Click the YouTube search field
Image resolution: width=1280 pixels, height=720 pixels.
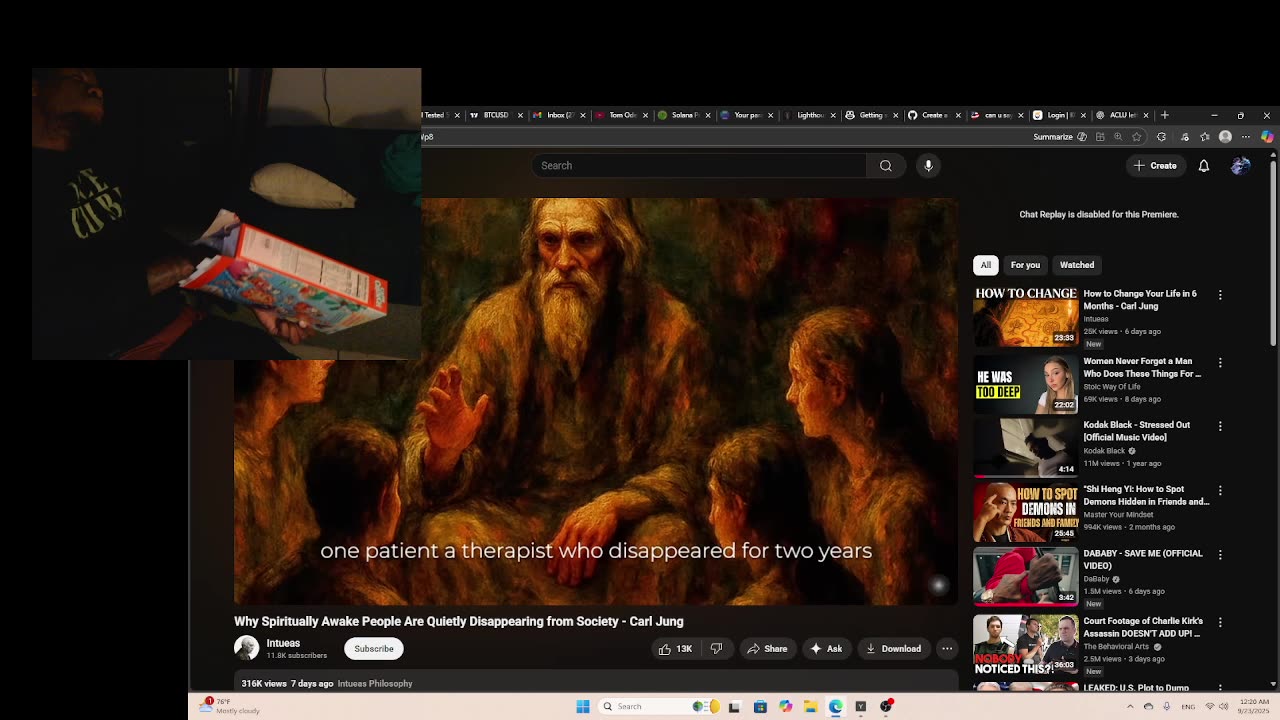[x=699, y=166]
